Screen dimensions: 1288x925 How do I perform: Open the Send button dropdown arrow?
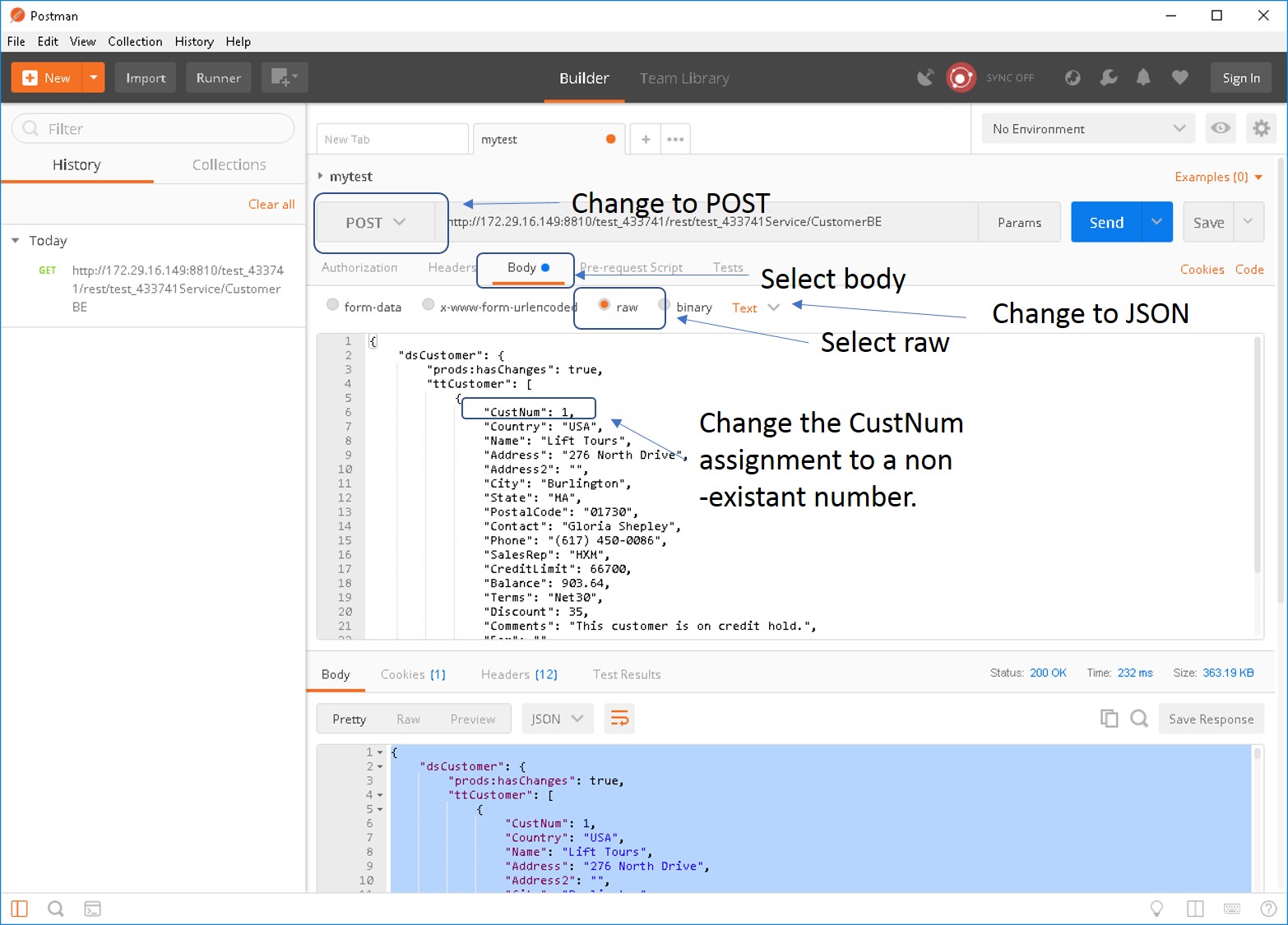[1157, 222]
